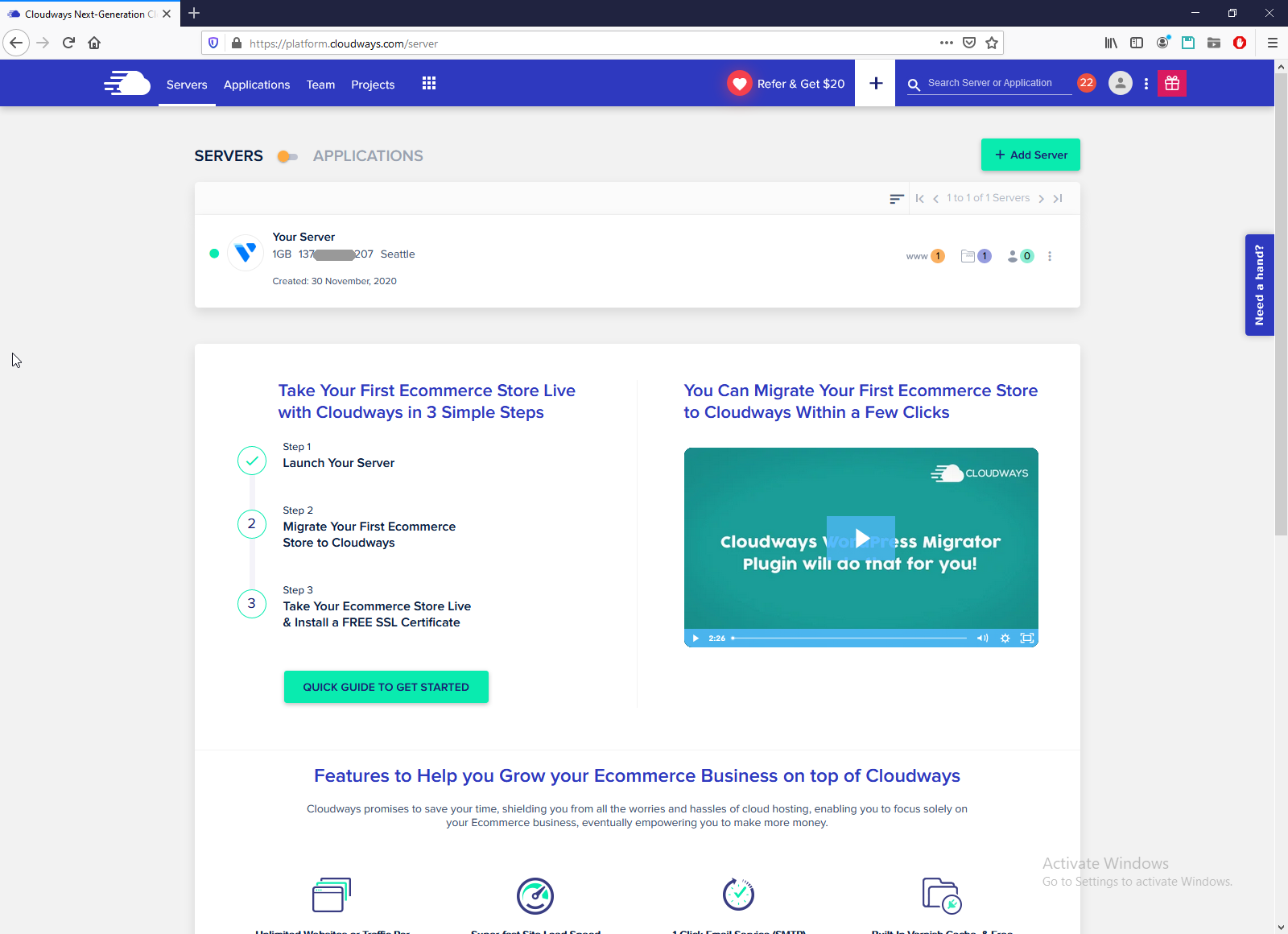Open the user account avatar
Image resolution: width=1288 pixels, height=934 pixels.
click(x=1121, y=83)
